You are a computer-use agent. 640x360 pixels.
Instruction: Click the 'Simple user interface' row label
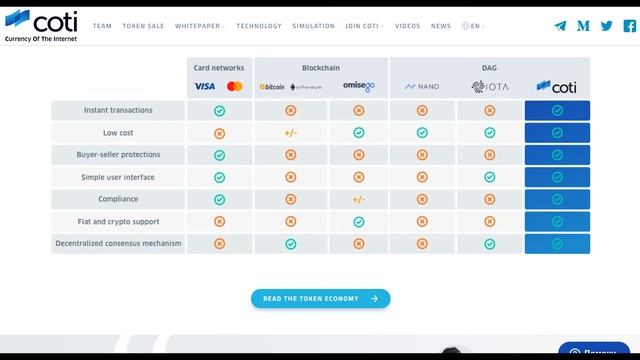[x=118, y=177]
